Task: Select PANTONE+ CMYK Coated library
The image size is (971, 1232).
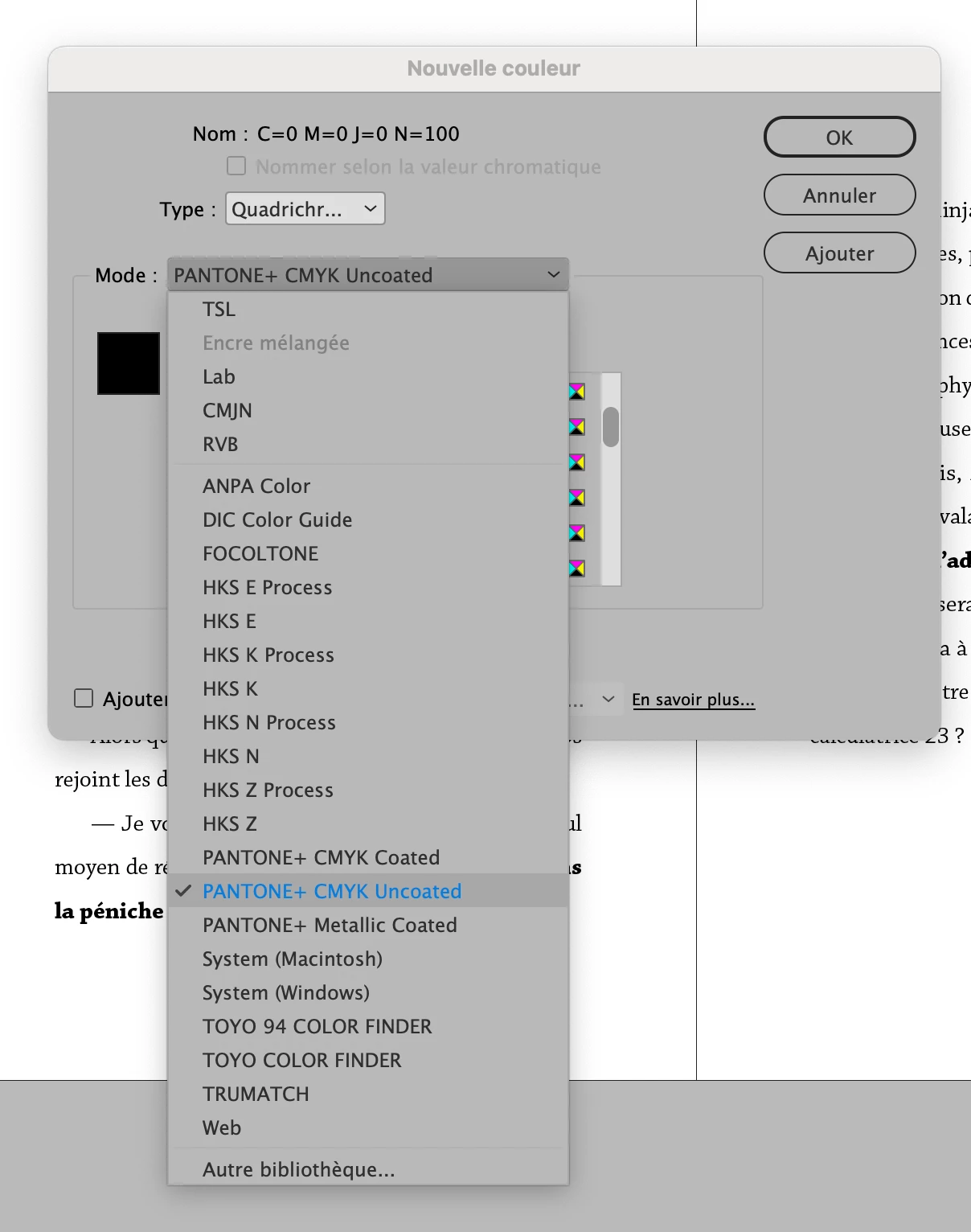Action: pyautogui.click(x=368, y=858)
